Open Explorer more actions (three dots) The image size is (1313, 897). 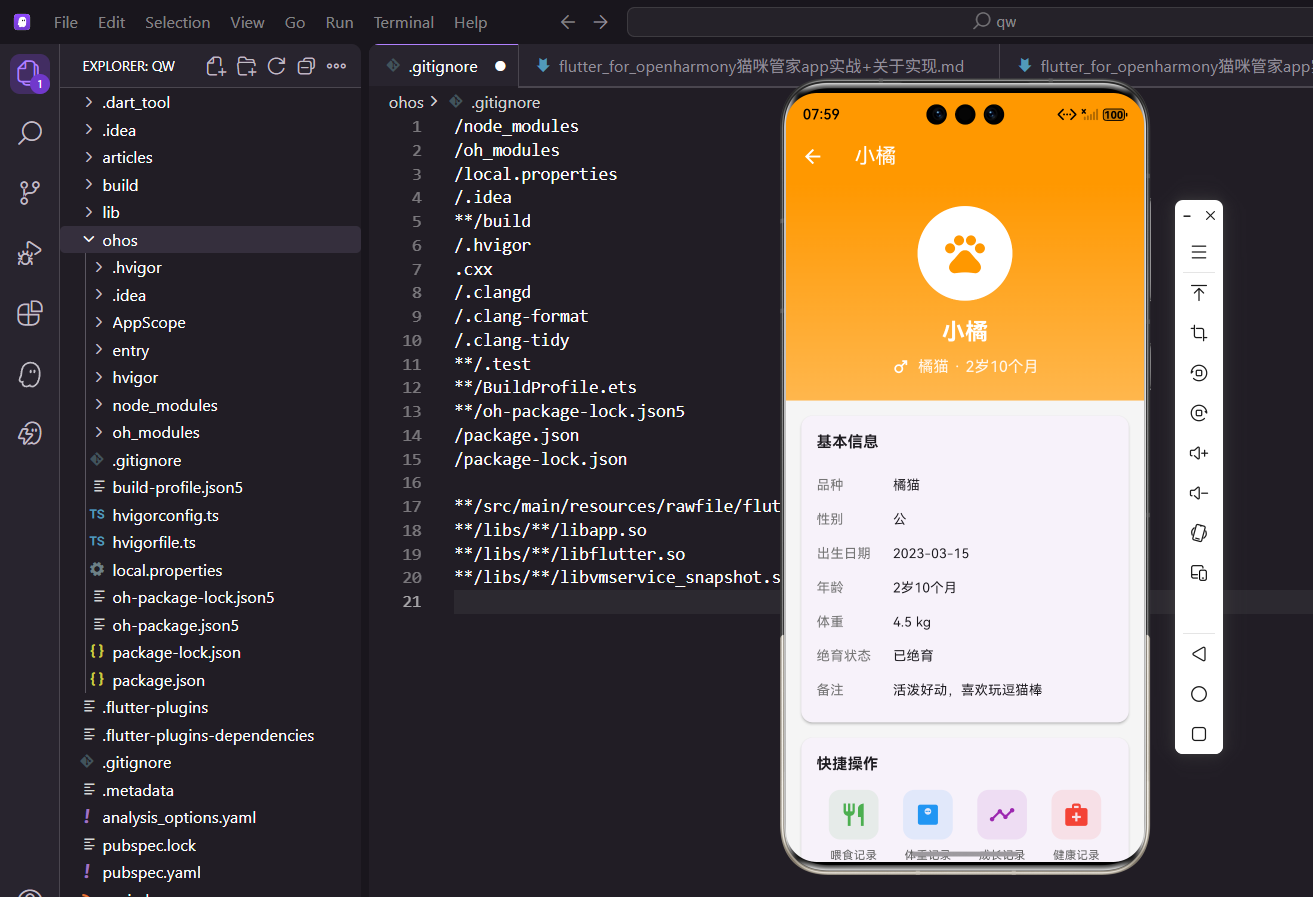click(x=336, y=66)
